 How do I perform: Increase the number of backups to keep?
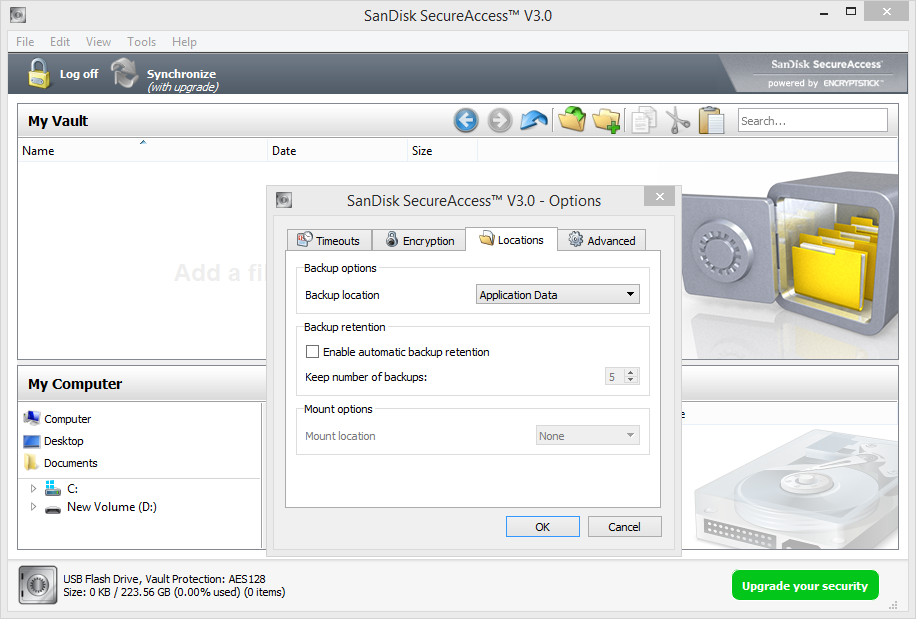(x=631, y=372)
